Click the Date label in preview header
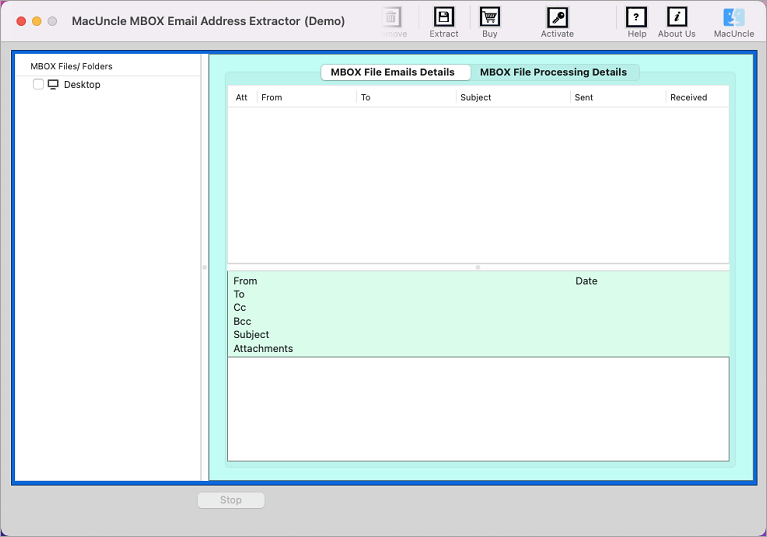Screen dimensions: 767x537 point(586,281)
